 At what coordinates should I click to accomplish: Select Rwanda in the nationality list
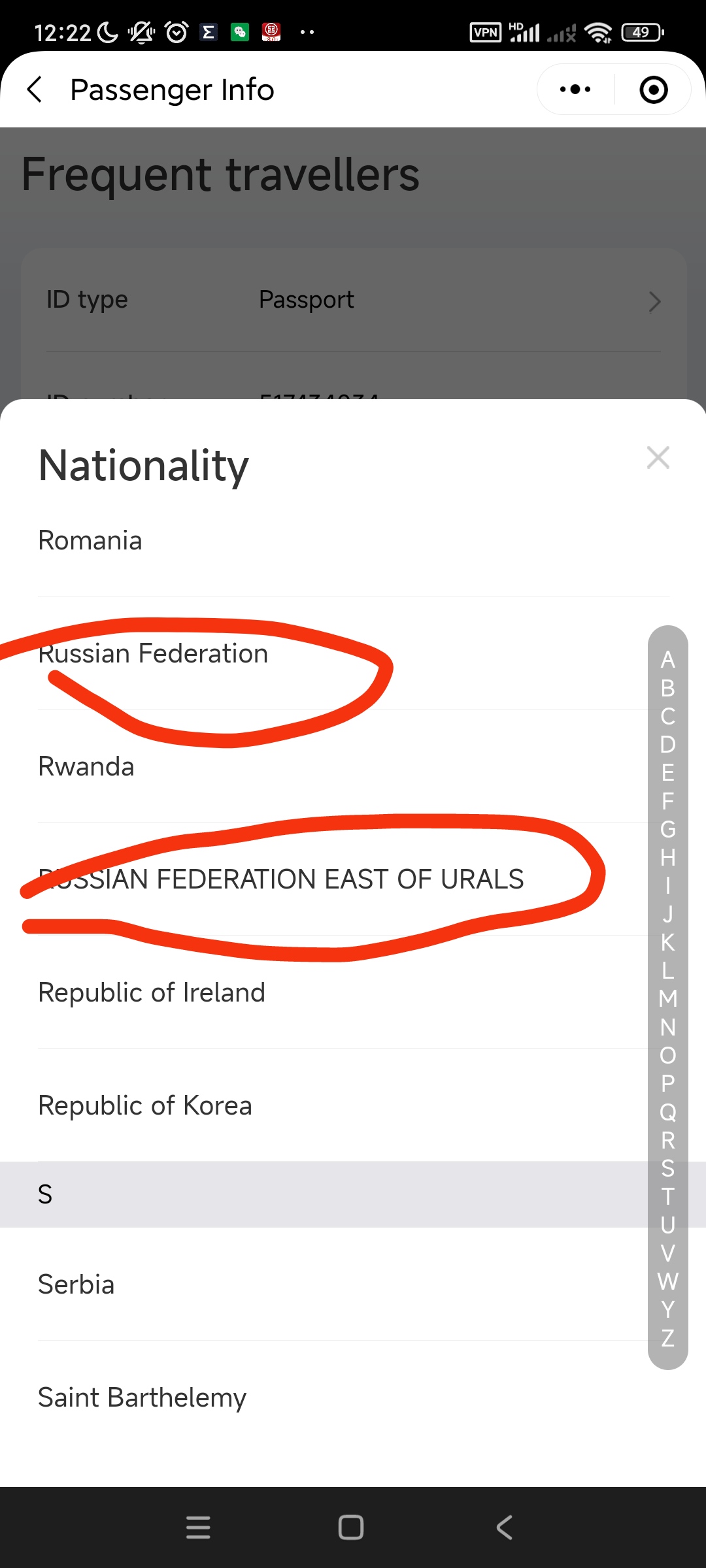coord(86,767)
